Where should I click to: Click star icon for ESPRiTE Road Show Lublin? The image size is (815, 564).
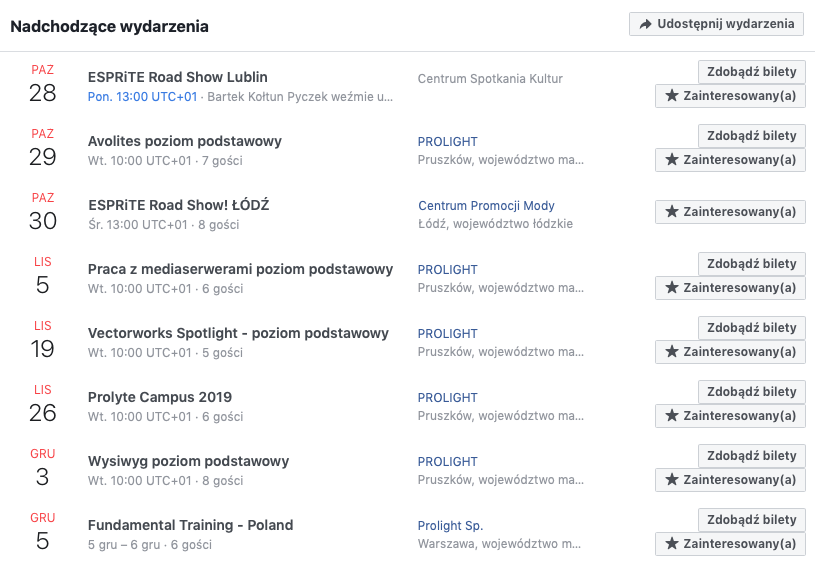pos(672,96)
